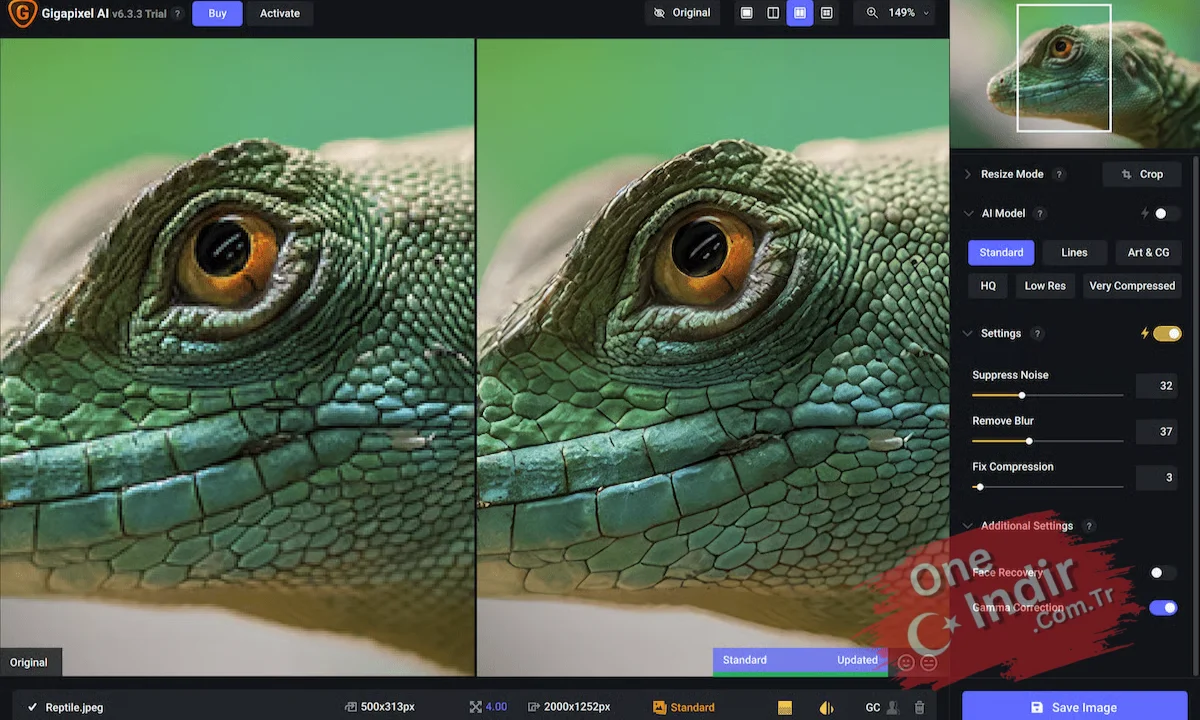The width and height of the screenshot is (1200, 720).
Task: Click the neutral face feedback icon
Action: point(929,662)
